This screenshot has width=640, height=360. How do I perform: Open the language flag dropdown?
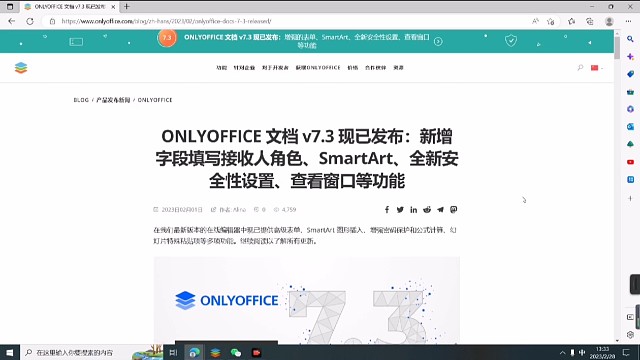point(597,68)
